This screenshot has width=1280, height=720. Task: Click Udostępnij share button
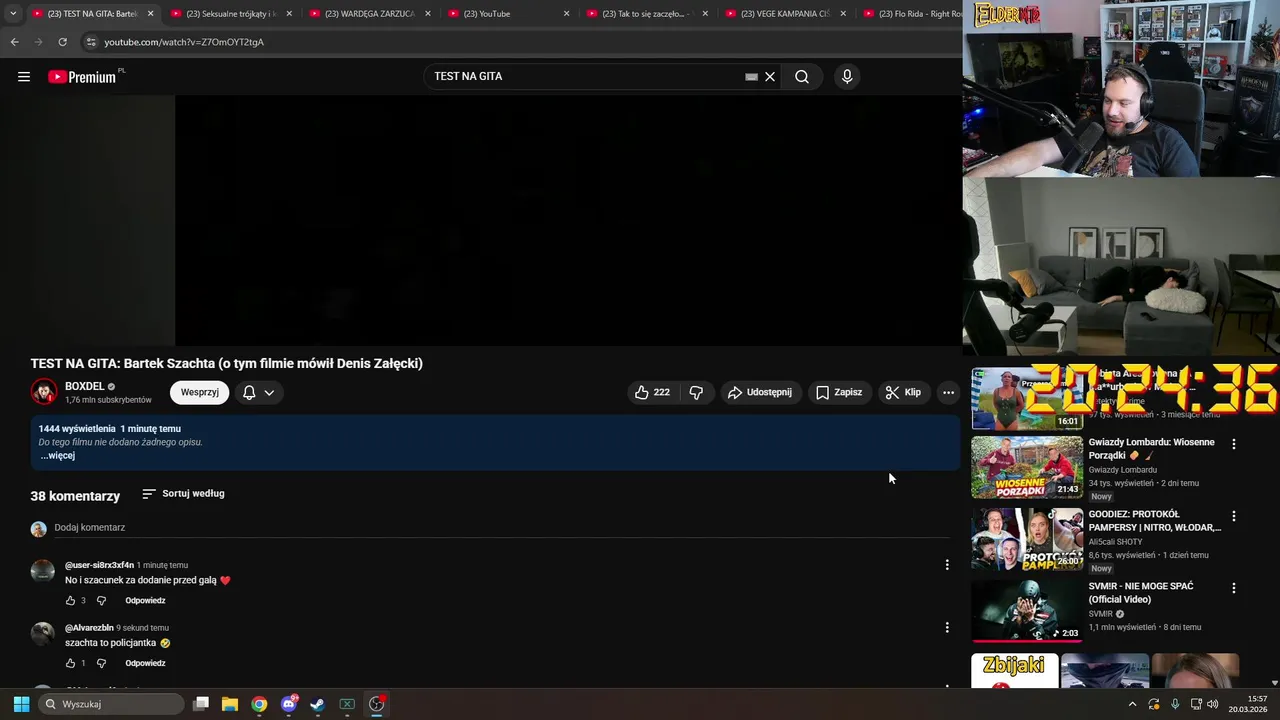coord(760,392)
